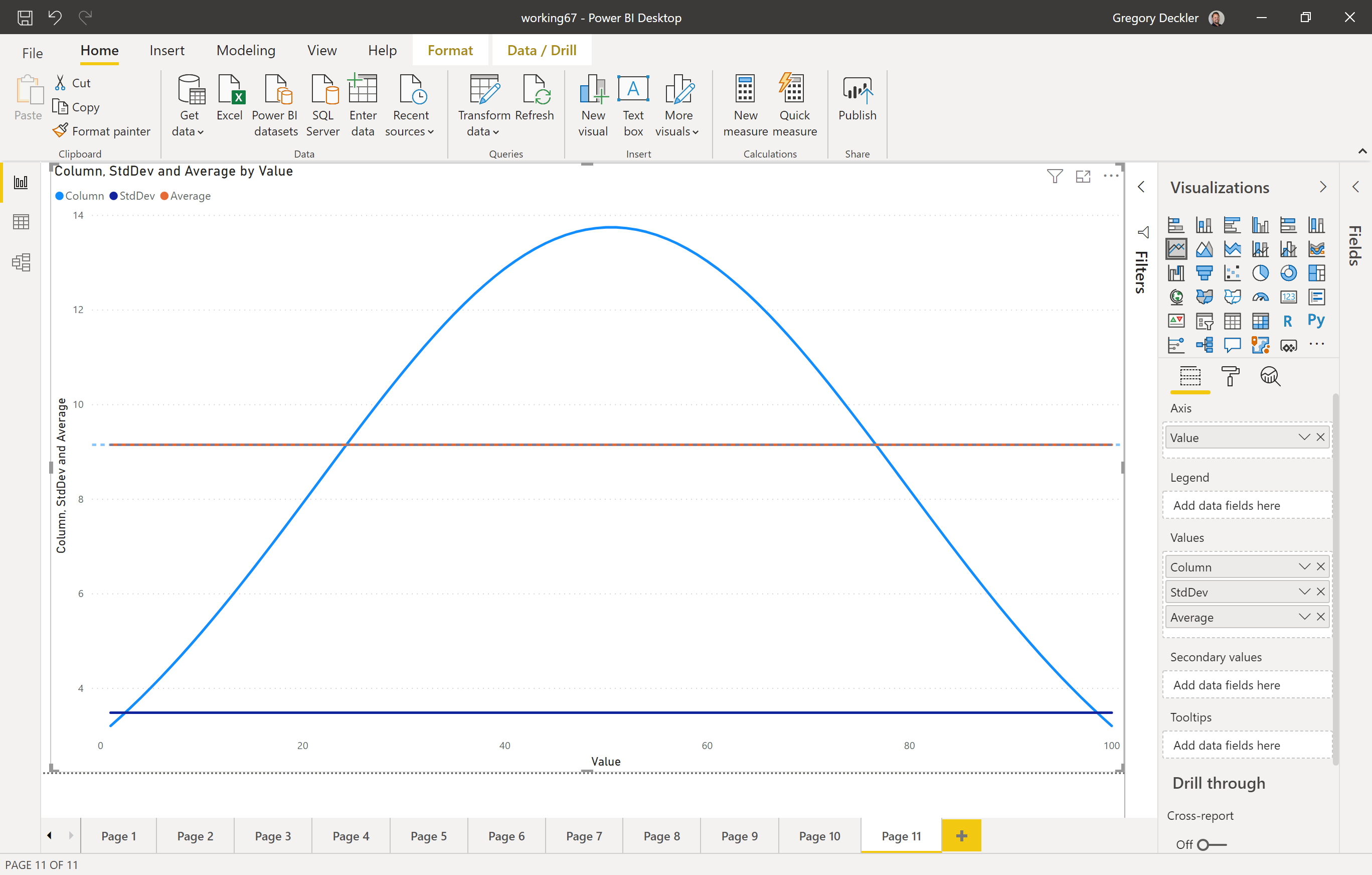The image size is (1372, 875).
Task: Open the Get data dropdown
Action: pyautogui.click(x=188, y=131)
